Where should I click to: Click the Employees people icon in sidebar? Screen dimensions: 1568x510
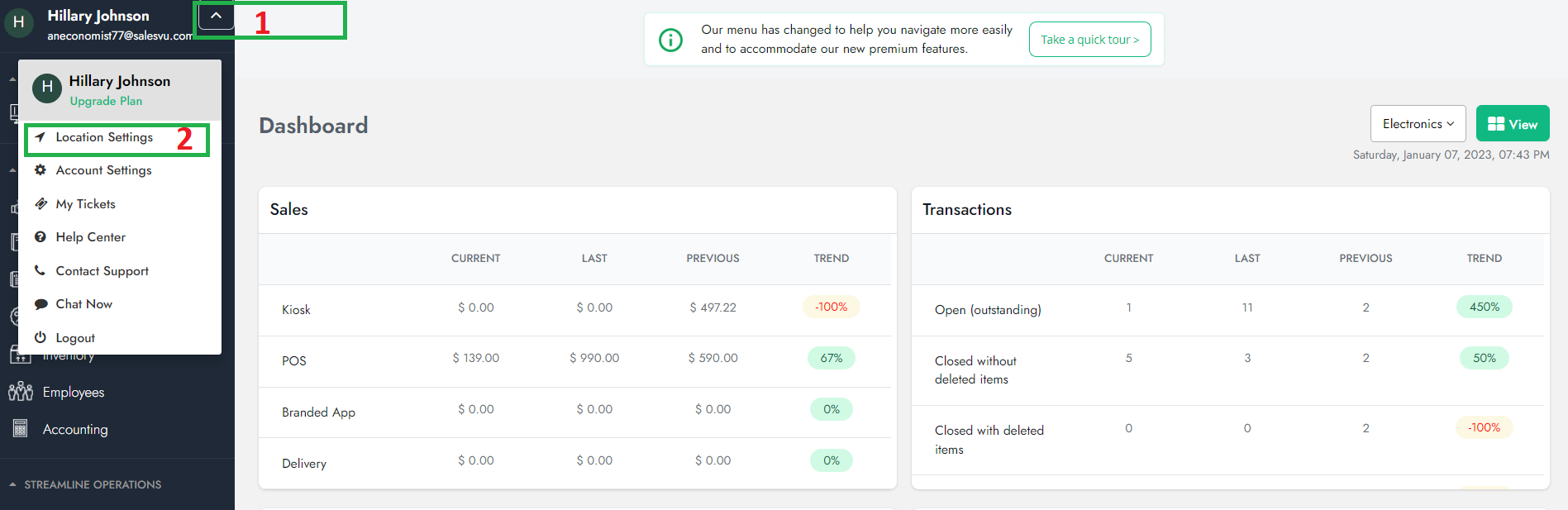click(21, 392)
